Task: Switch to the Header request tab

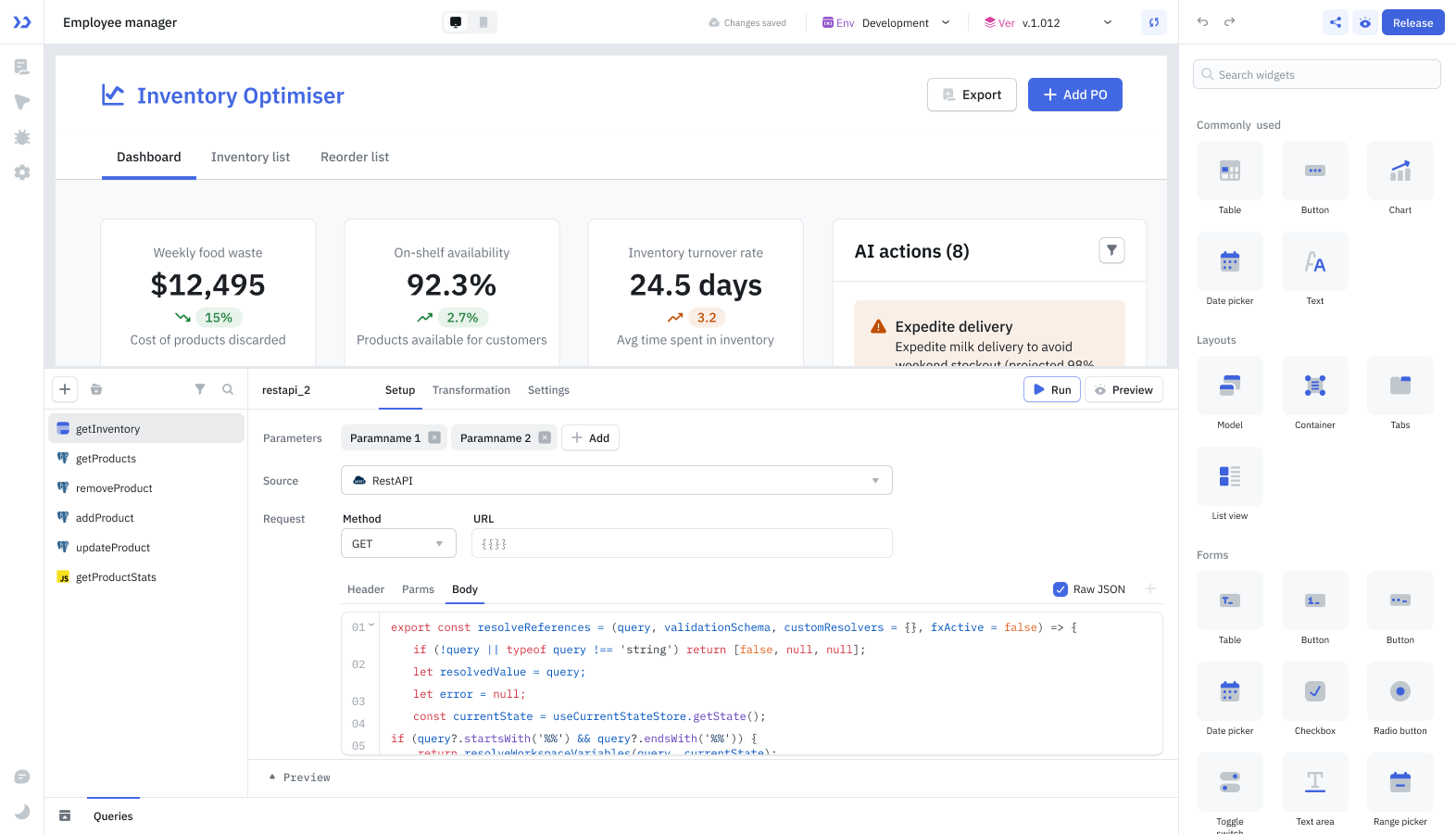Action: click(366, 589)
